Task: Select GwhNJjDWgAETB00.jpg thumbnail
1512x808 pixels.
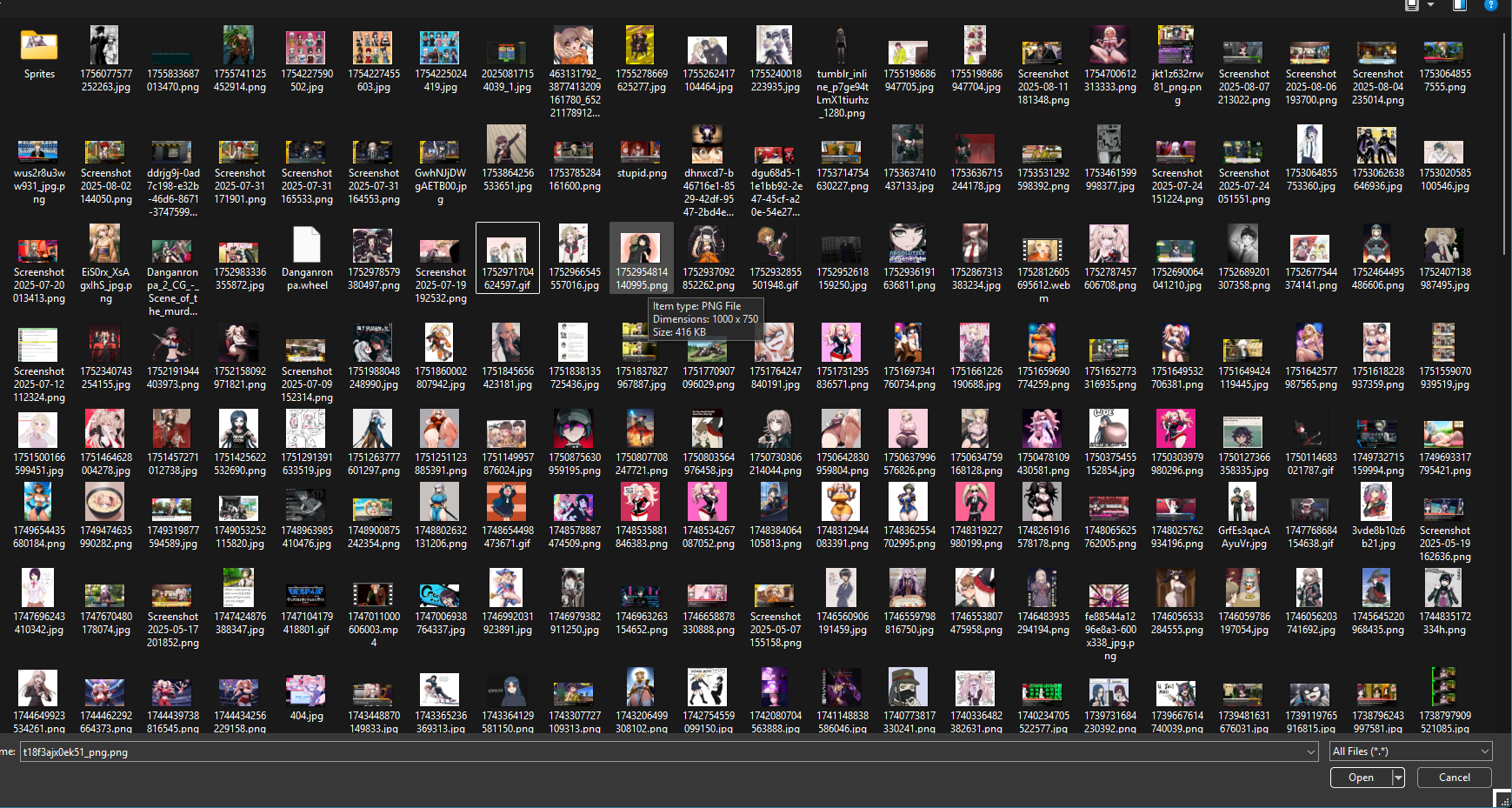Action: [x=441, y=152]
